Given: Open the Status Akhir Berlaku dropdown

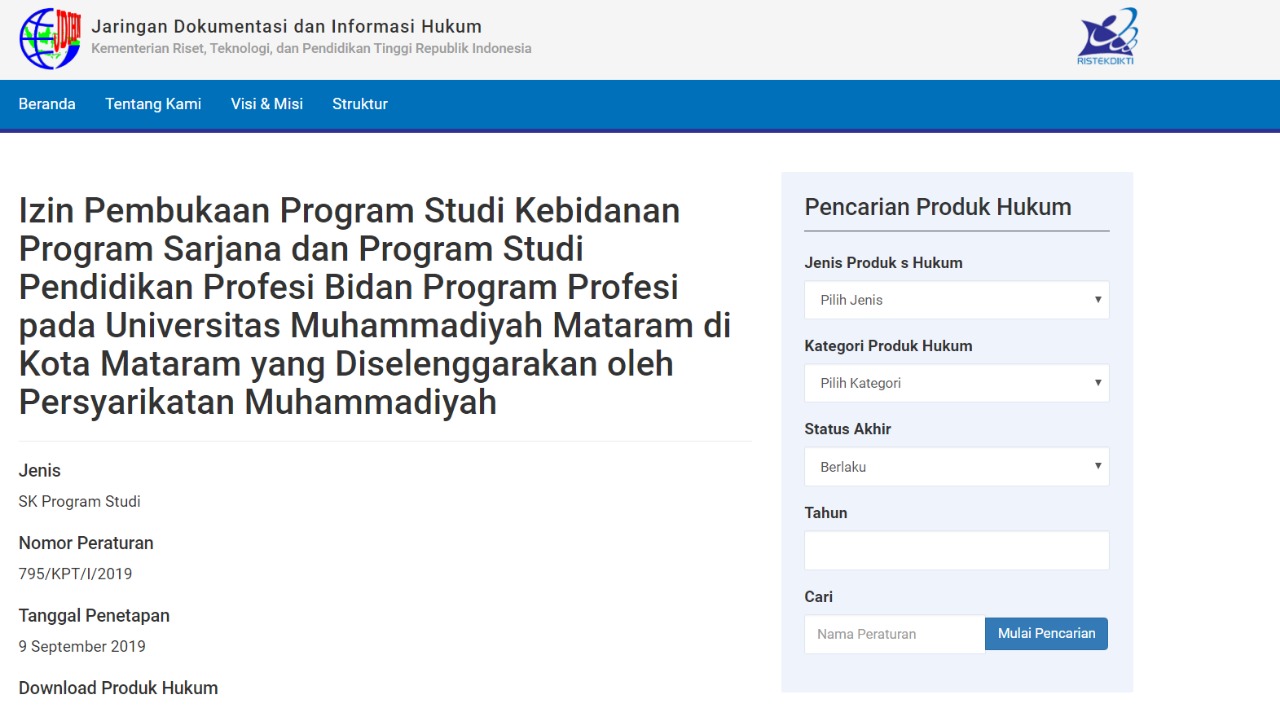Looking at the screenshot, I should pyautogui.click(x=957, y=467).
